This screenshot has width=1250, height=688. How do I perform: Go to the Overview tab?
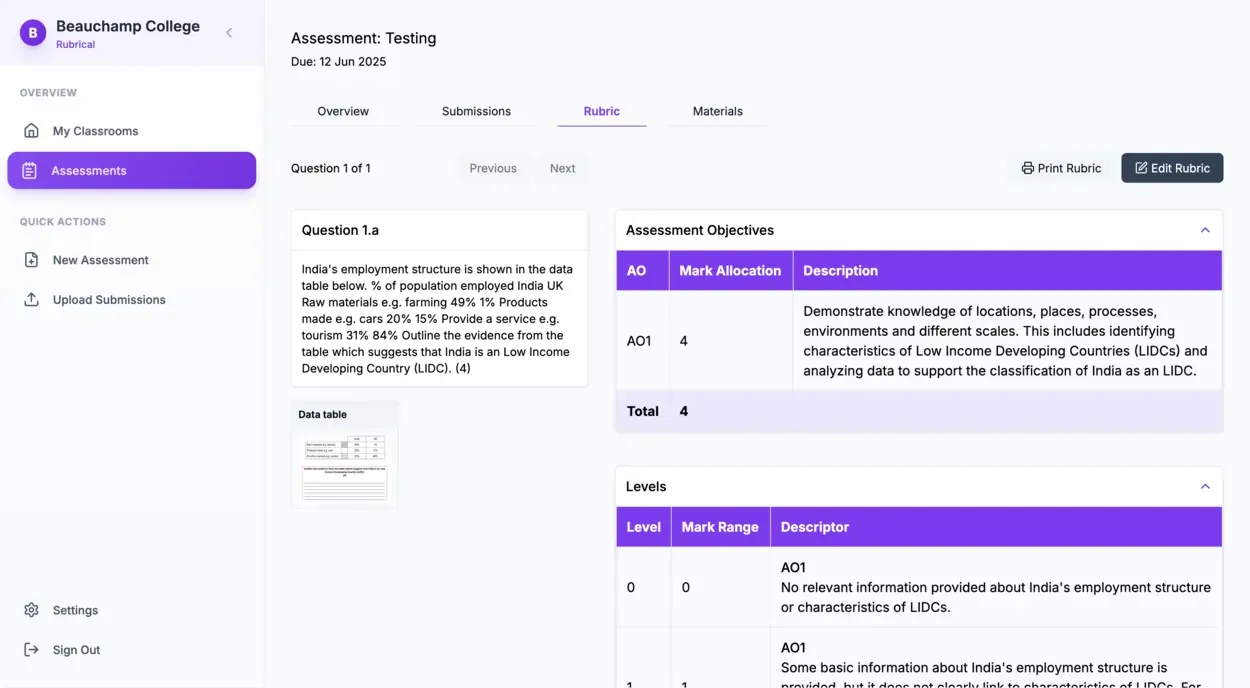(x=343, y=111)
